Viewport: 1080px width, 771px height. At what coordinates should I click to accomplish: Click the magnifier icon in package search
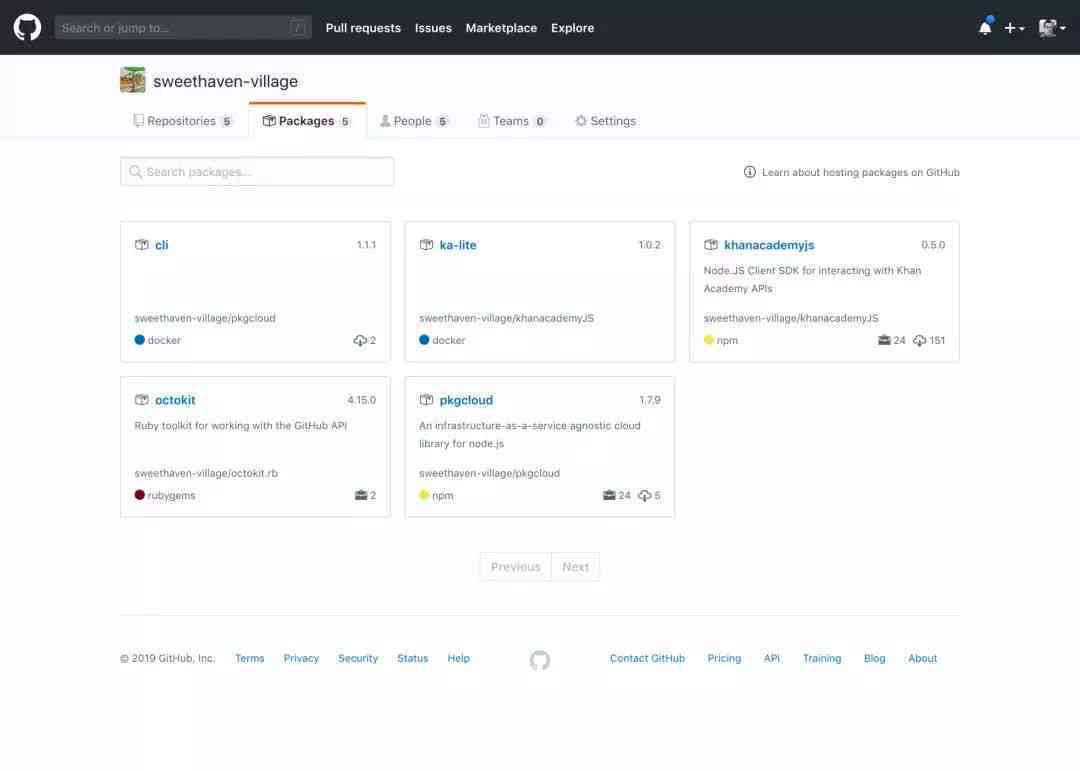136,172
